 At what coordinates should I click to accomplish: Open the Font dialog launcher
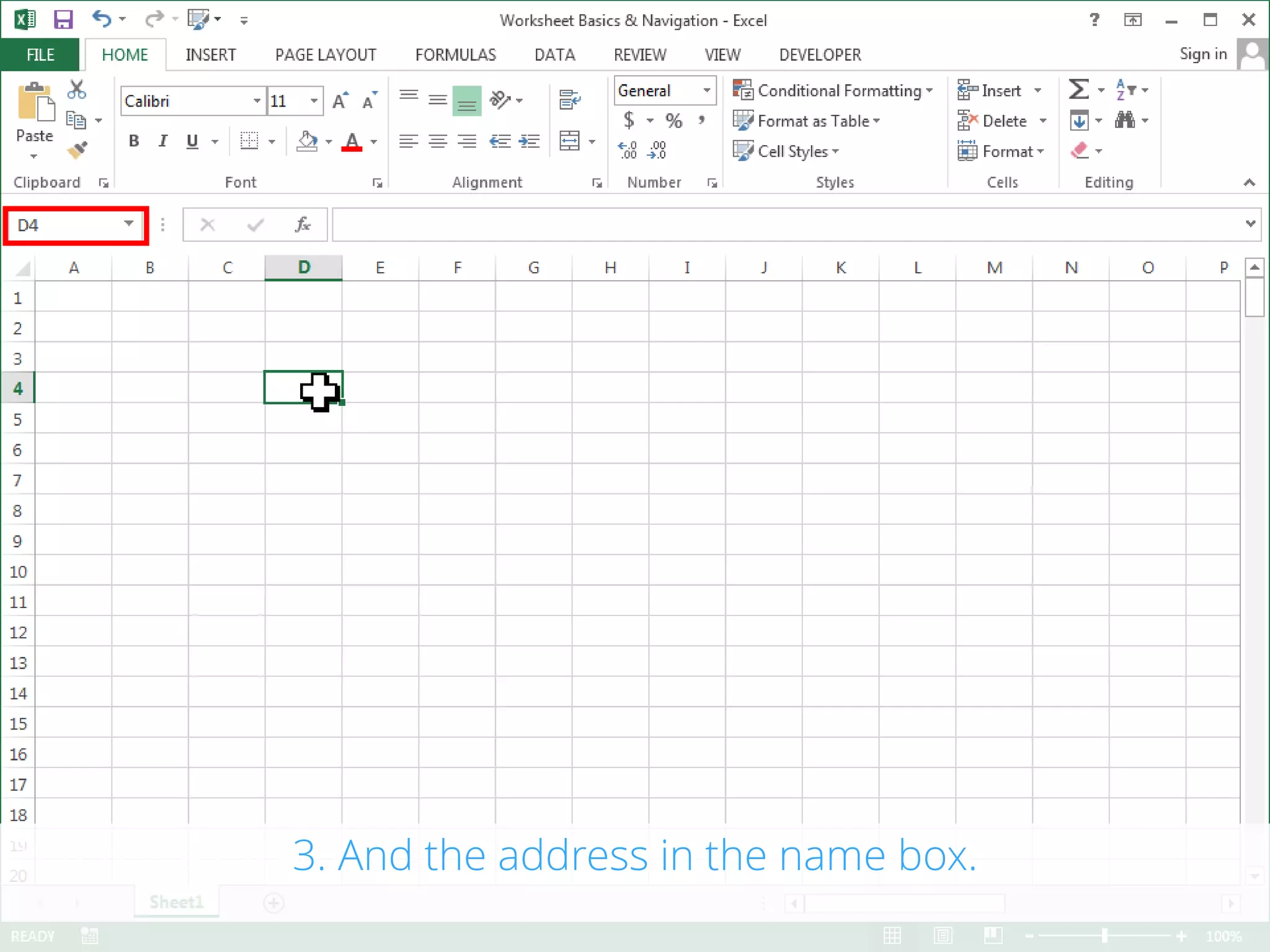click(377, 183)
